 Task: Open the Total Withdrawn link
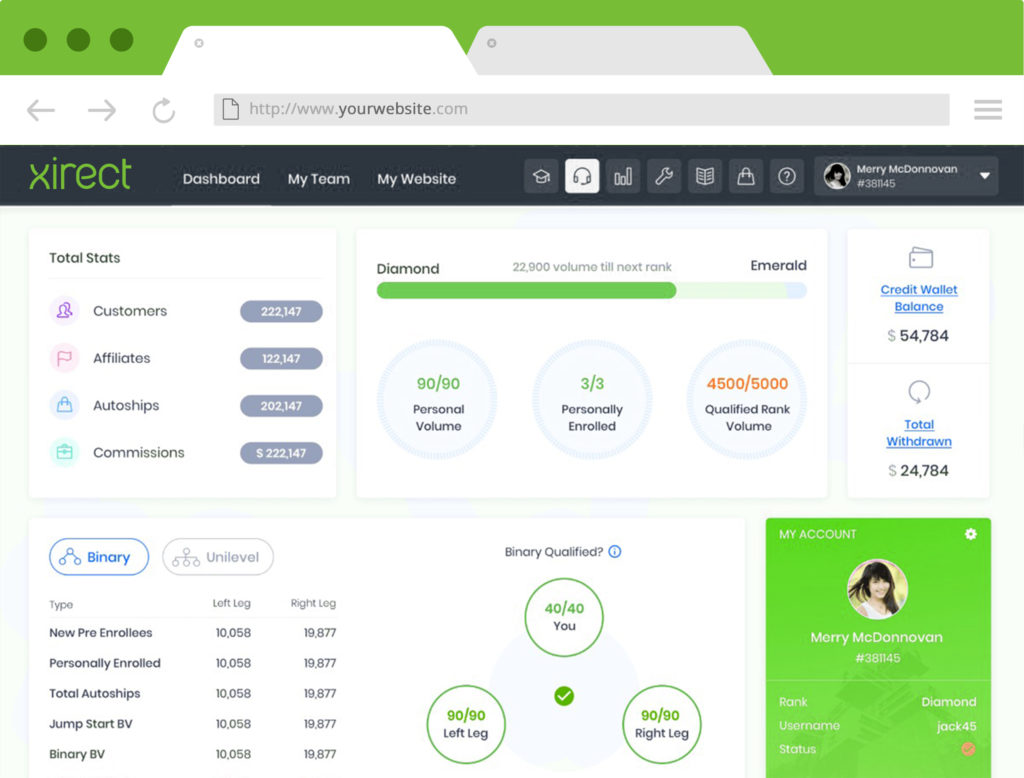(x=919, y=433)
